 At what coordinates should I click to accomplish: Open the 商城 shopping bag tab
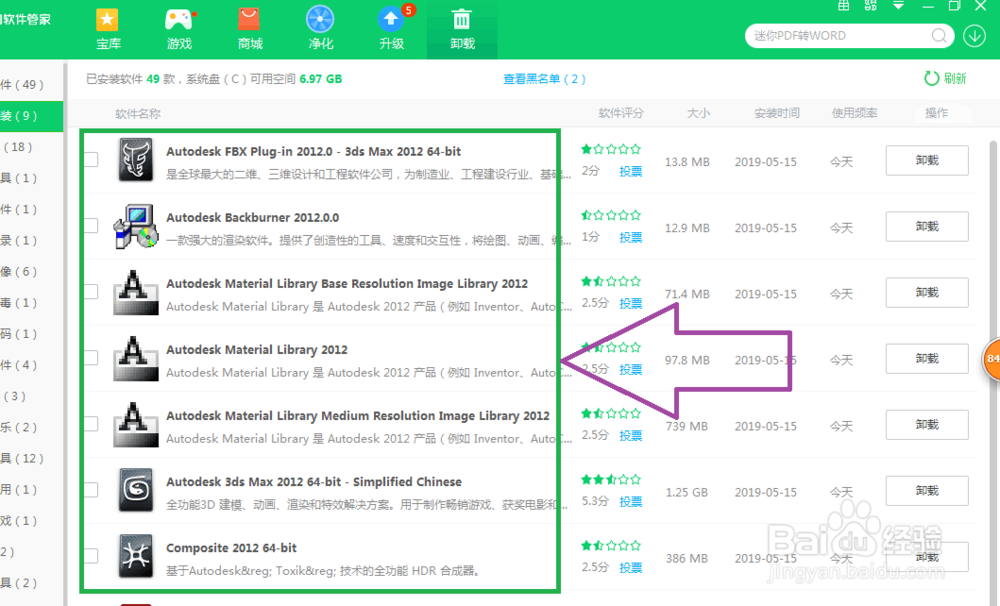coord(250,28)
